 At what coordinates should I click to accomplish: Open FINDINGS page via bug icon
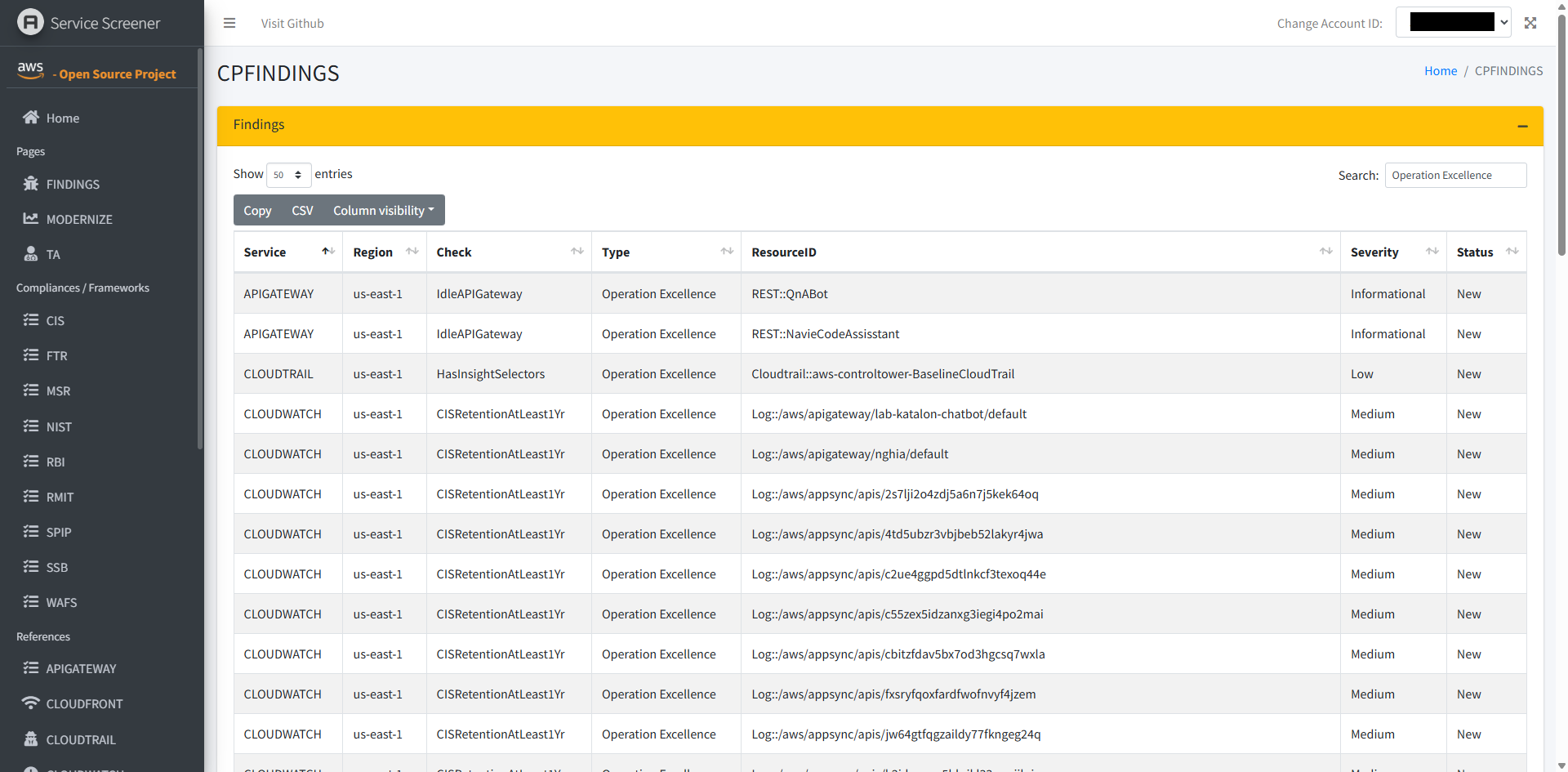(31, 184)
